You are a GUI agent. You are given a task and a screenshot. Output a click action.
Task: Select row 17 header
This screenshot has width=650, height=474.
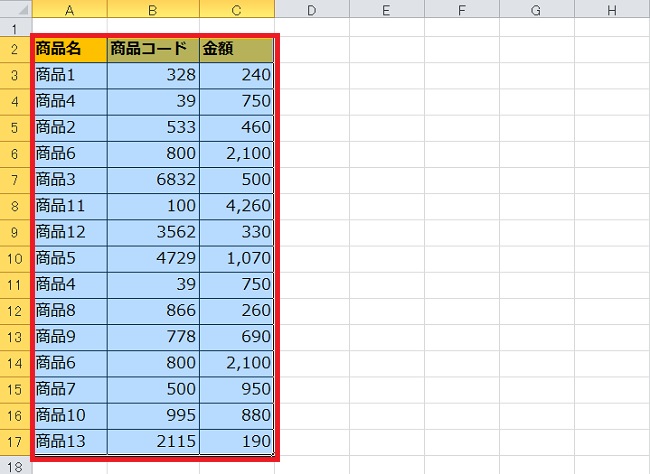point(17,440)
